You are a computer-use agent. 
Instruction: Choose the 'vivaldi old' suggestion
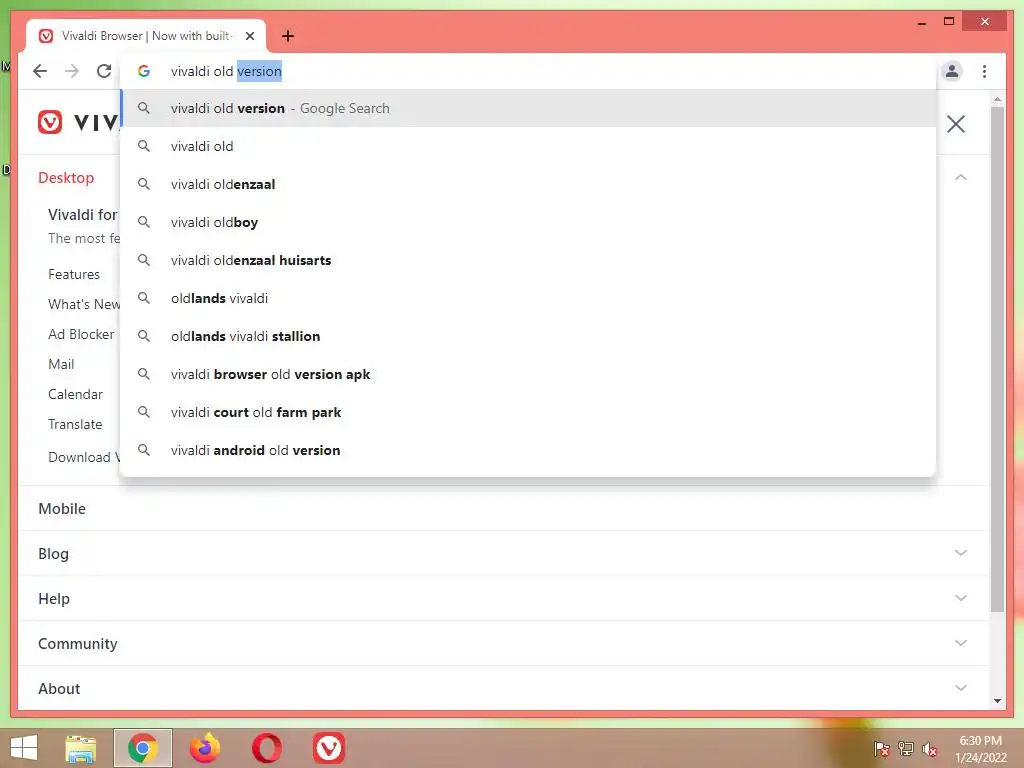[528, 146]
